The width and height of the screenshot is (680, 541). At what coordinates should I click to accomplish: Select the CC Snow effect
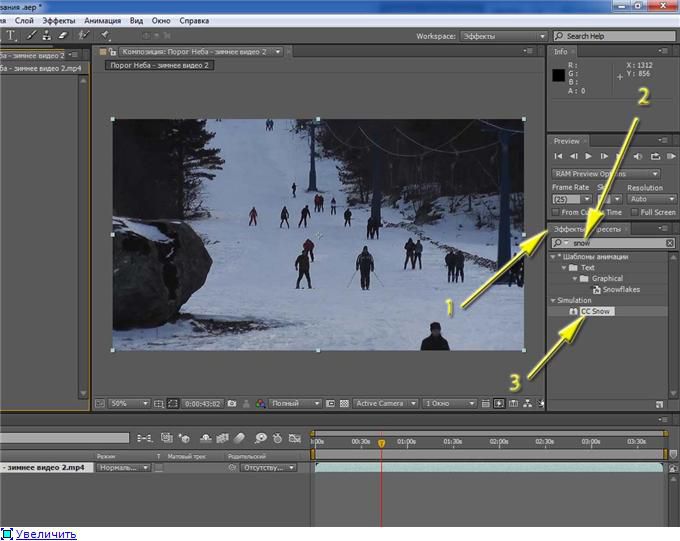(x=597, y=312)
